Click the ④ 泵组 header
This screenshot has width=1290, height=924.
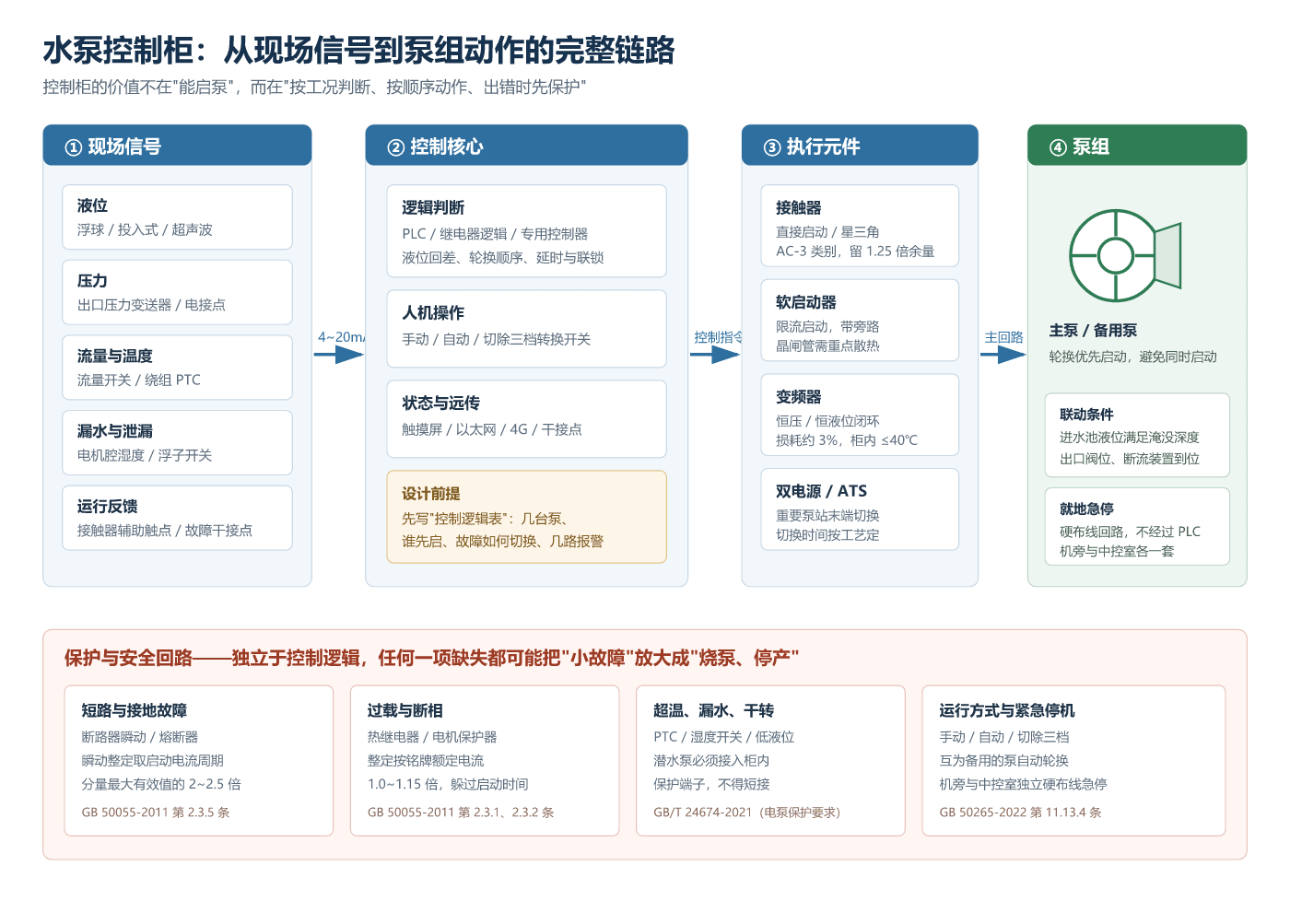pyautogui.click(x=1137, y=146)
